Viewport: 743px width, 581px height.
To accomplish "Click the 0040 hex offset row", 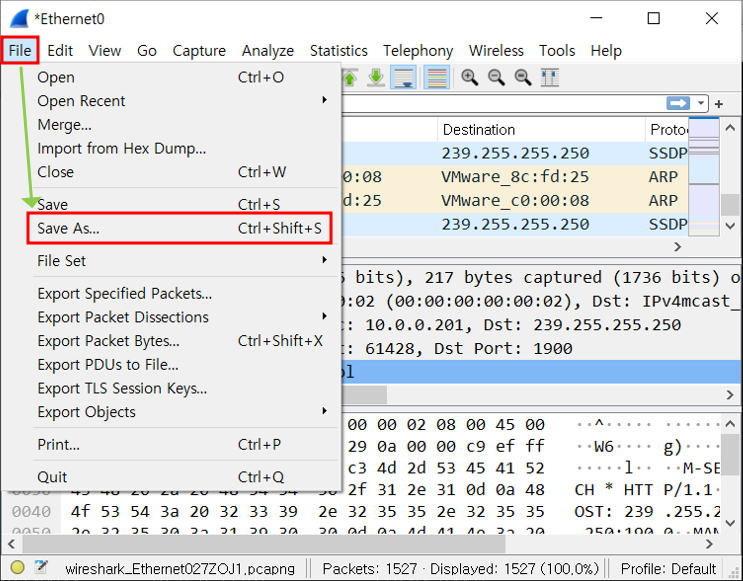I will 31,511.
